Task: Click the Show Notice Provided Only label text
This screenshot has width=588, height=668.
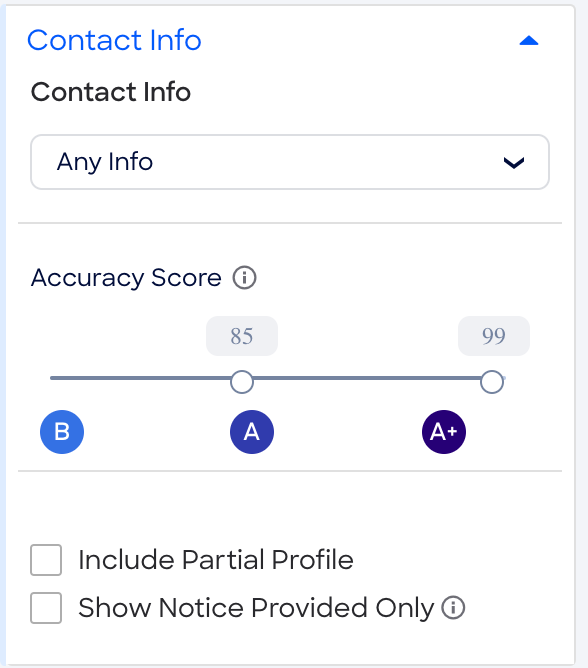Action: tap(256, 608)
